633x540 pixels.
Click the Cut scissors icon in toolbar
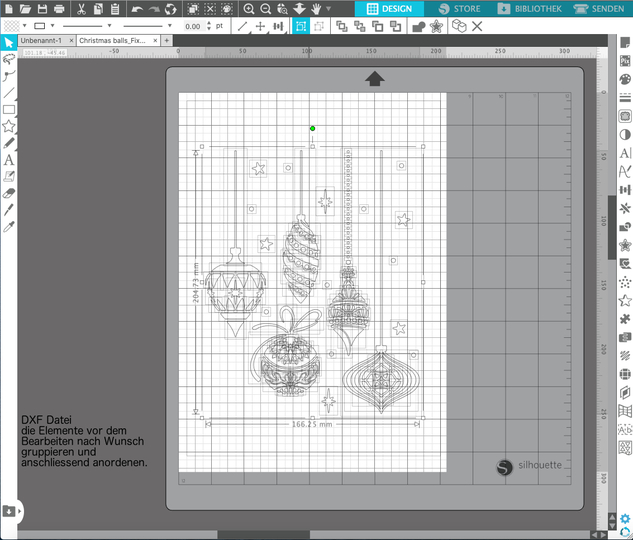click(81, 9)
